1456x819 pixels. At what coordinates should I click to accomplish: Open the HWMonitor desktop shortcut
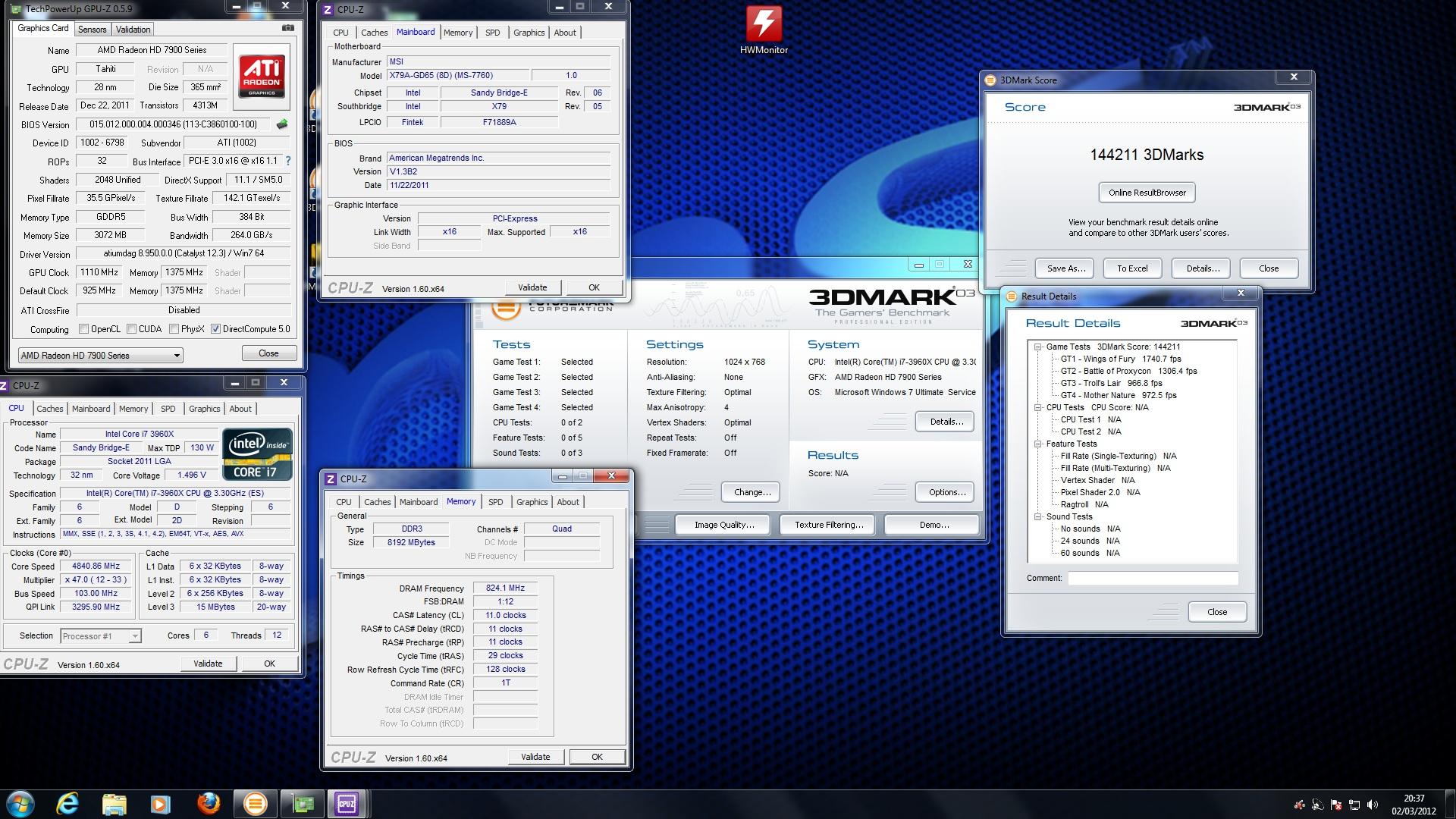click(x=764, y=30)
